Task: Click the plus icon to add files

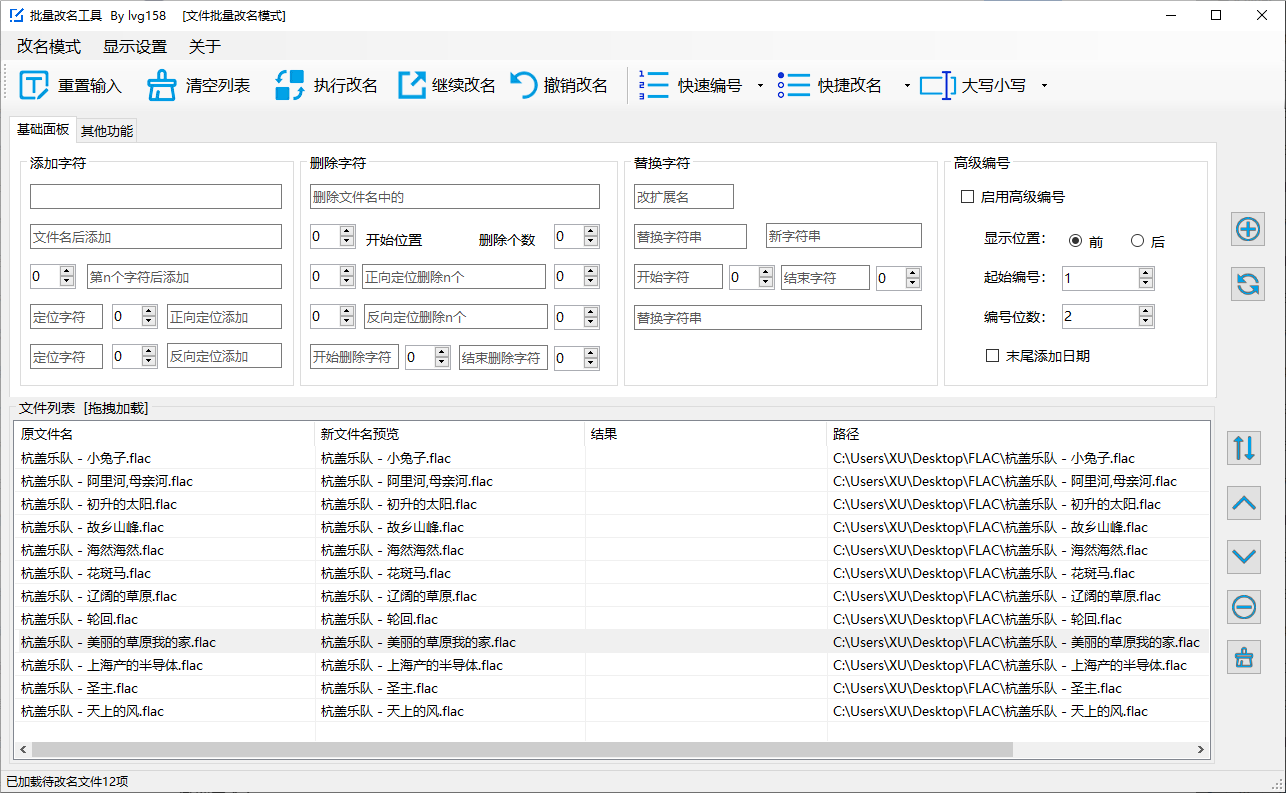Action: (1247, 229)
